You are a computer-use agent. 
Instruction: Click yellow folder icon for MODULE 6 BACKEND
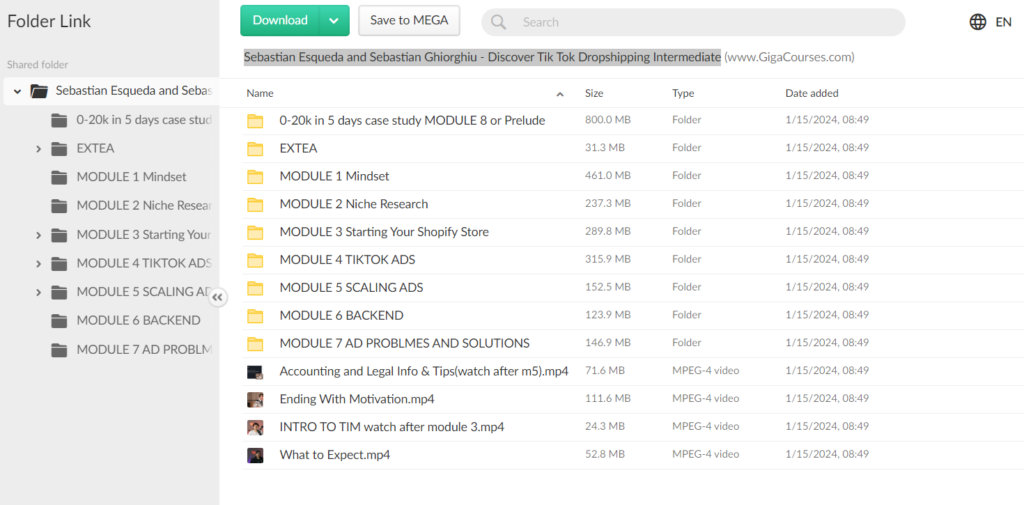tap(255, 316)
